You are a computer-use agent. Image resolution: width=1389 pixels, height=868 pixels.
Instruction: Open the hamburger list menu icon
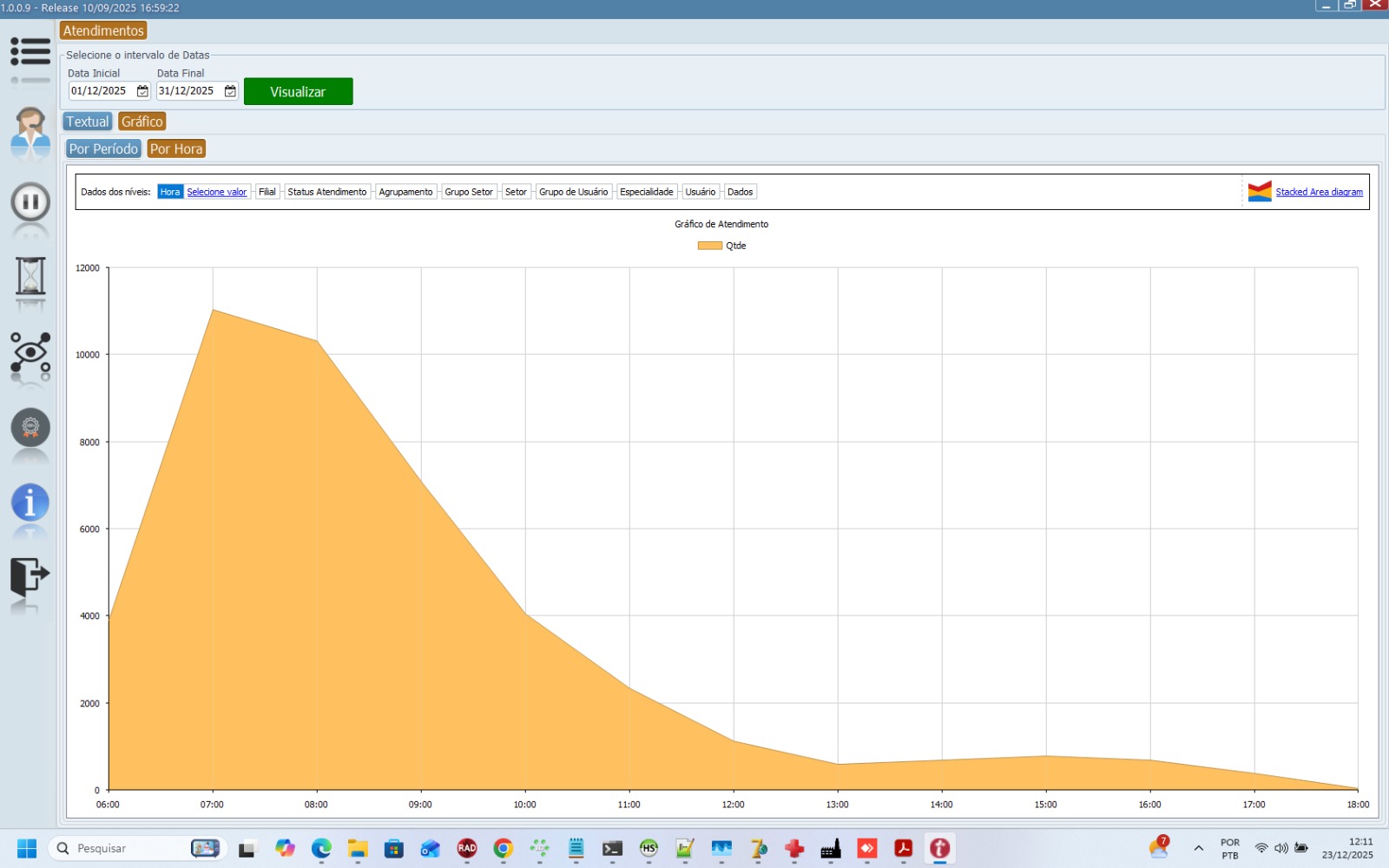point(30,52)
